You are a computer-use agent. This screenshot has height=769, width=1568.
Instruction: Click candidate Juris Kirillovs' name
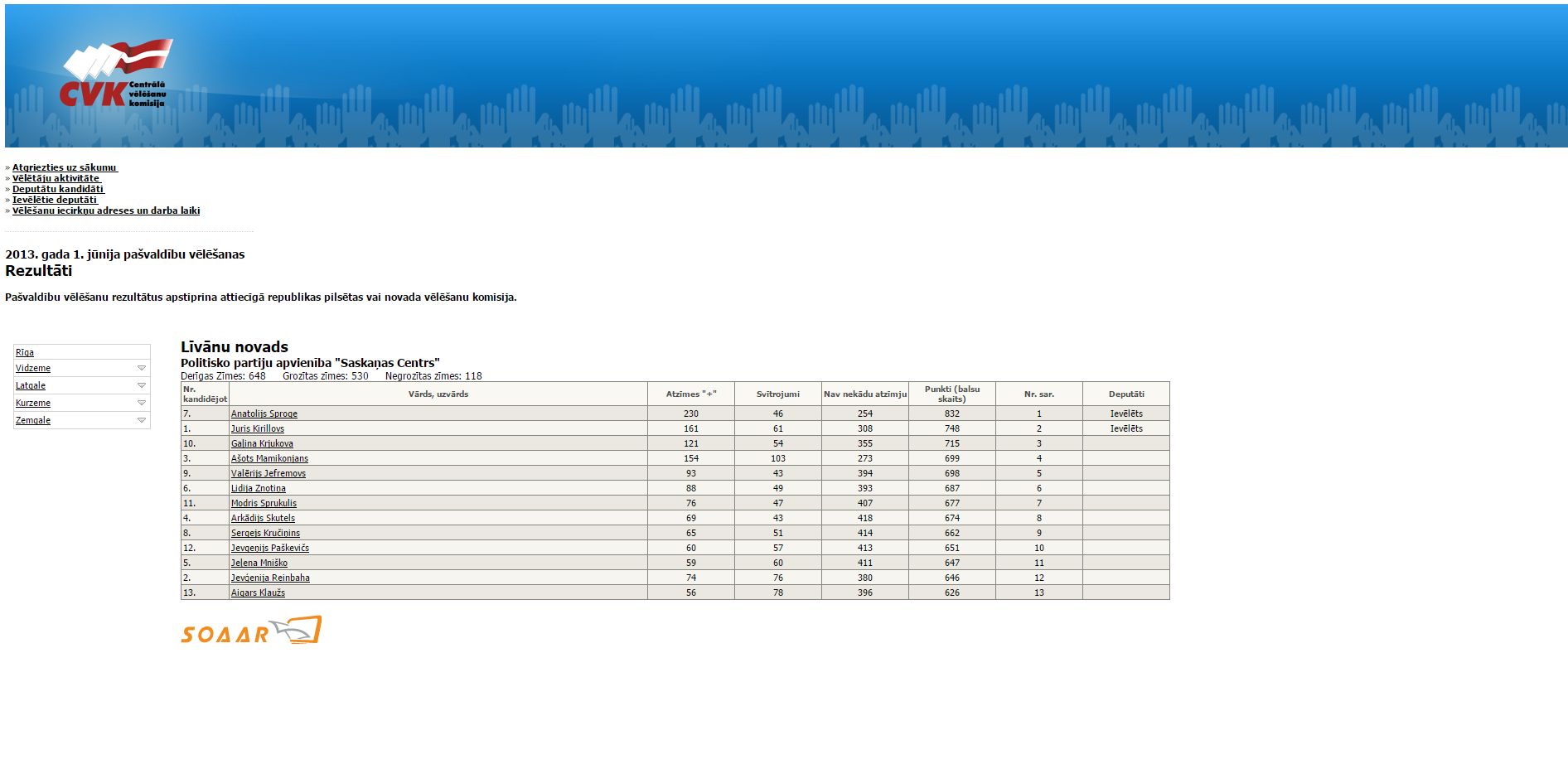(x=257, y=428)
